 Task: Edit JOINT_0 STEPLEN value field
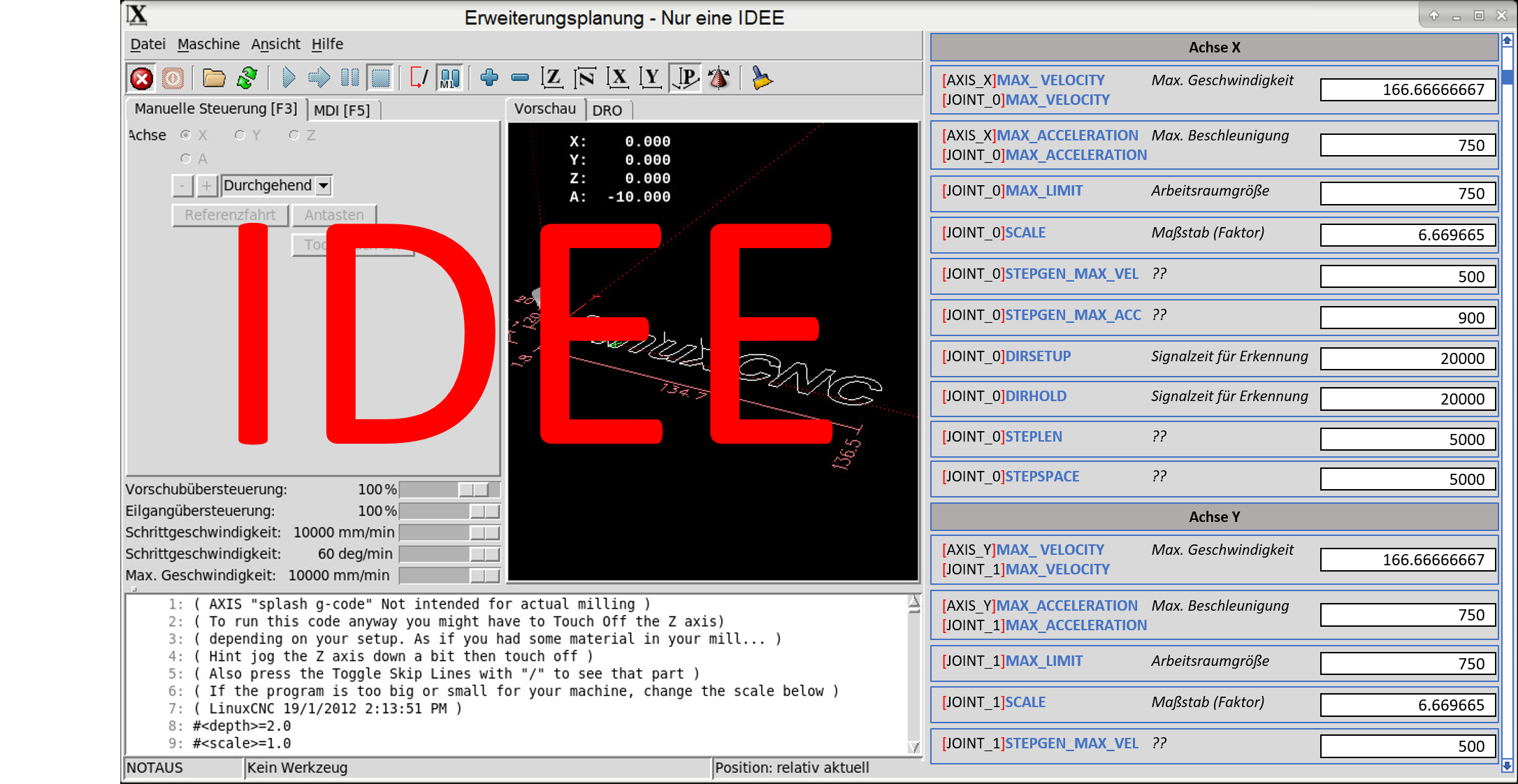tap(1408, 440)
